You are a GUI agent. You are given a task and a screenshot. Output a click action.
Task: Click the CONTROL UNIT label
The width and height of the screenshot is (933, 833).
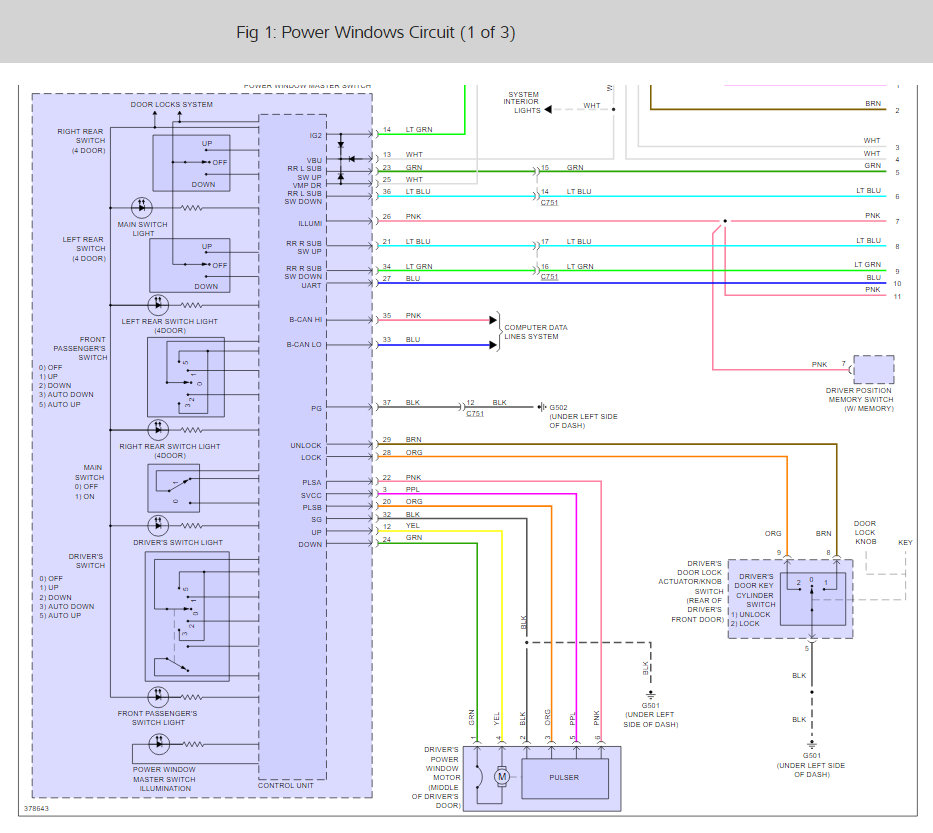click(x=286, y=785)
